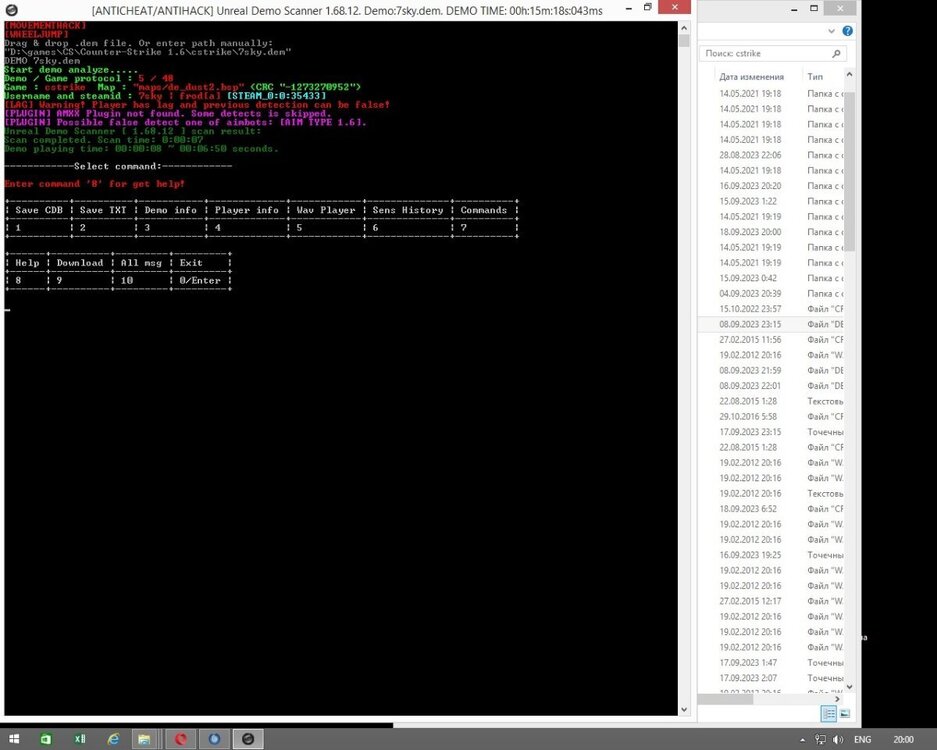Click the blue Help icon in Explorer
Screen dimensions: 937x750
tap(848, 30)
